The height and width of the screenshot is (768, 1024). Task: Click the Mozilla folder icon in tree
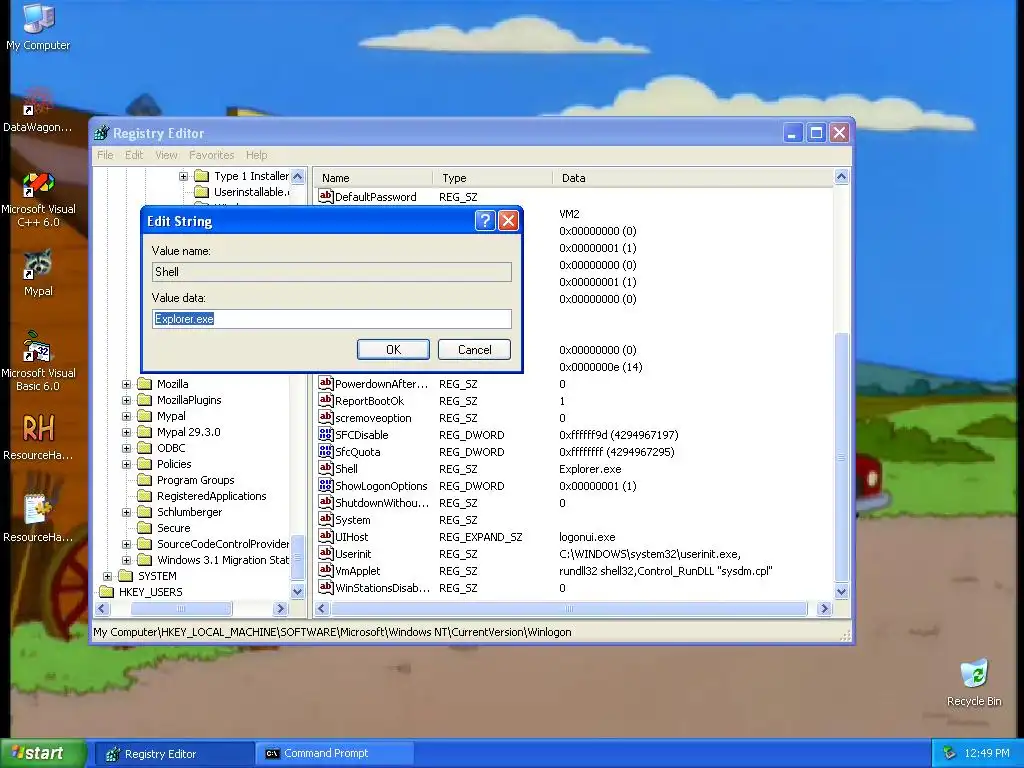coord(145,384)
